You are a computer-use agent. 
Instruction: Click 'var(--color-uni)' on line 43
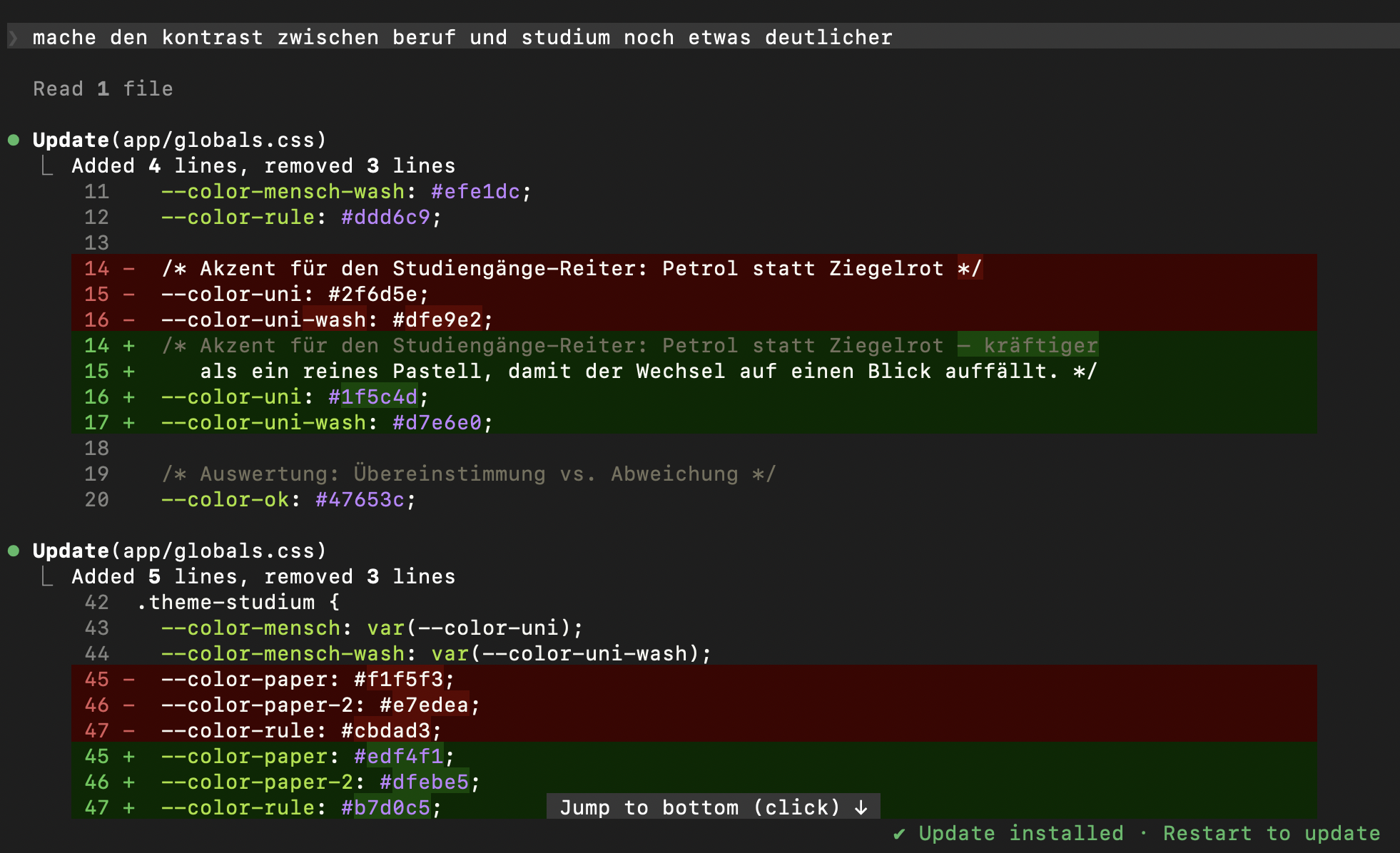469,628
